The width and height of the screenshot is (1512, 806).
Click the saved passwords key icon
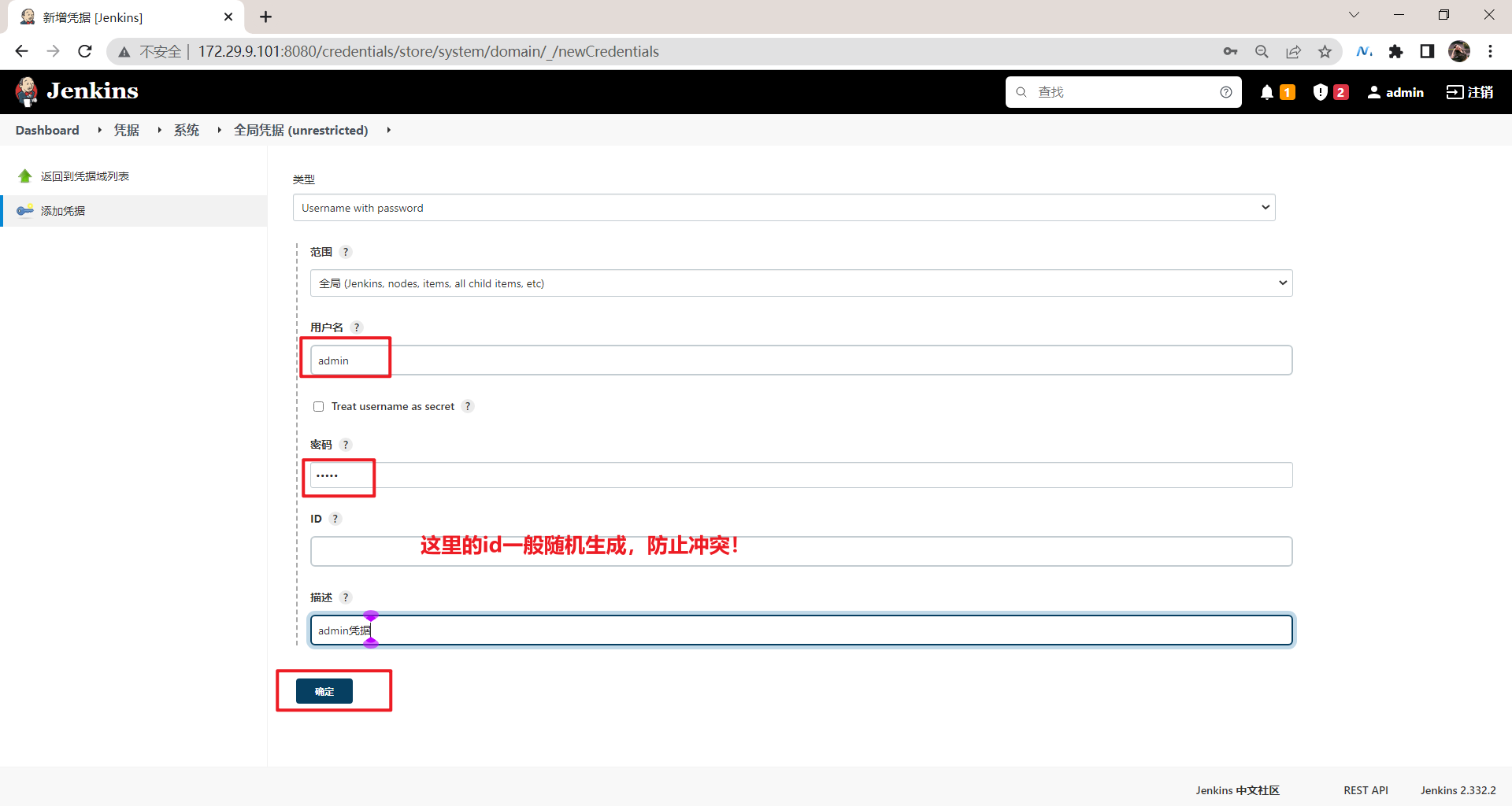[x=1230, y=51]
